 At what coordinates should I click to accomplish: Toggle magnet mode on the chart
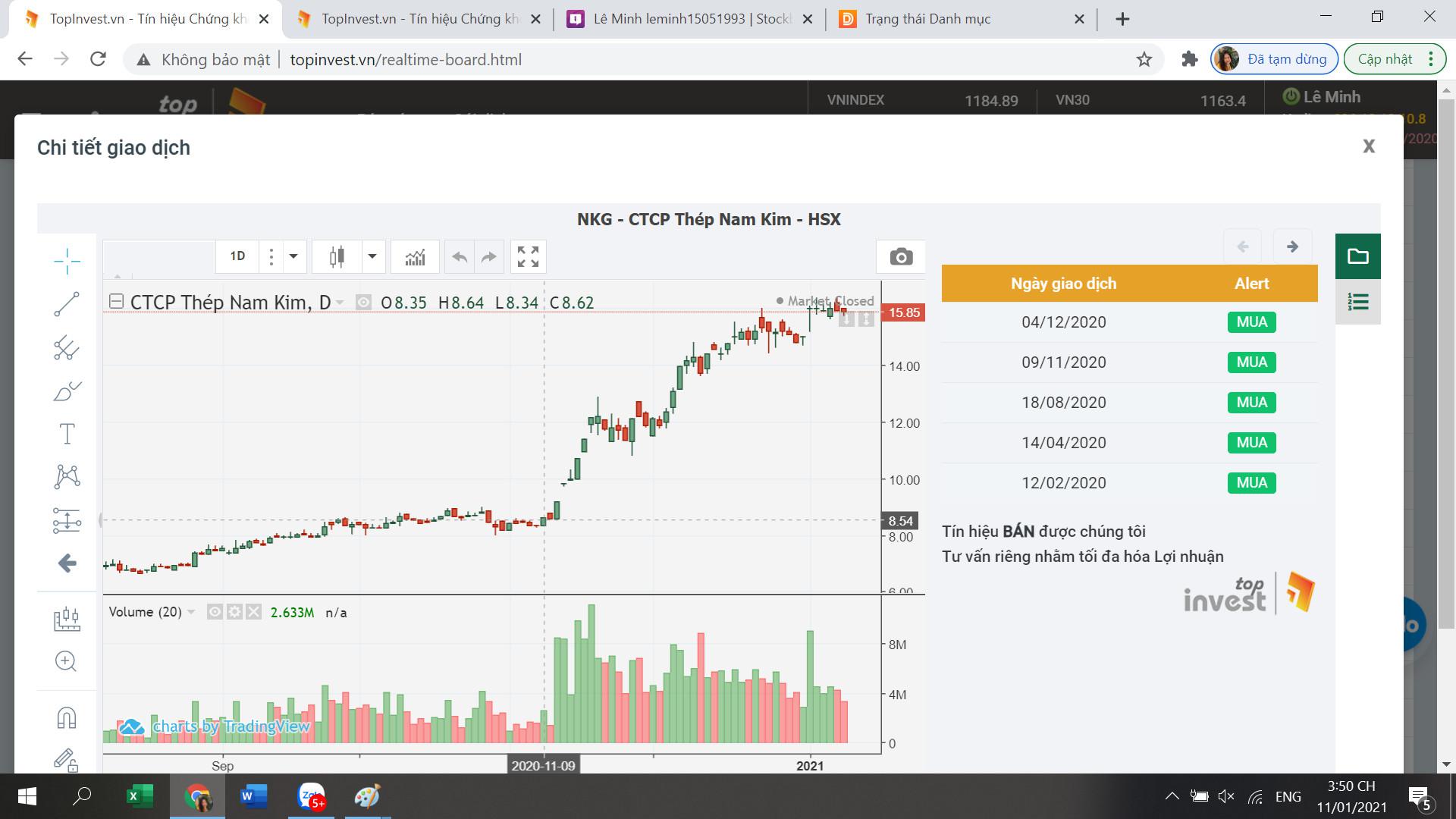[67, 717]
